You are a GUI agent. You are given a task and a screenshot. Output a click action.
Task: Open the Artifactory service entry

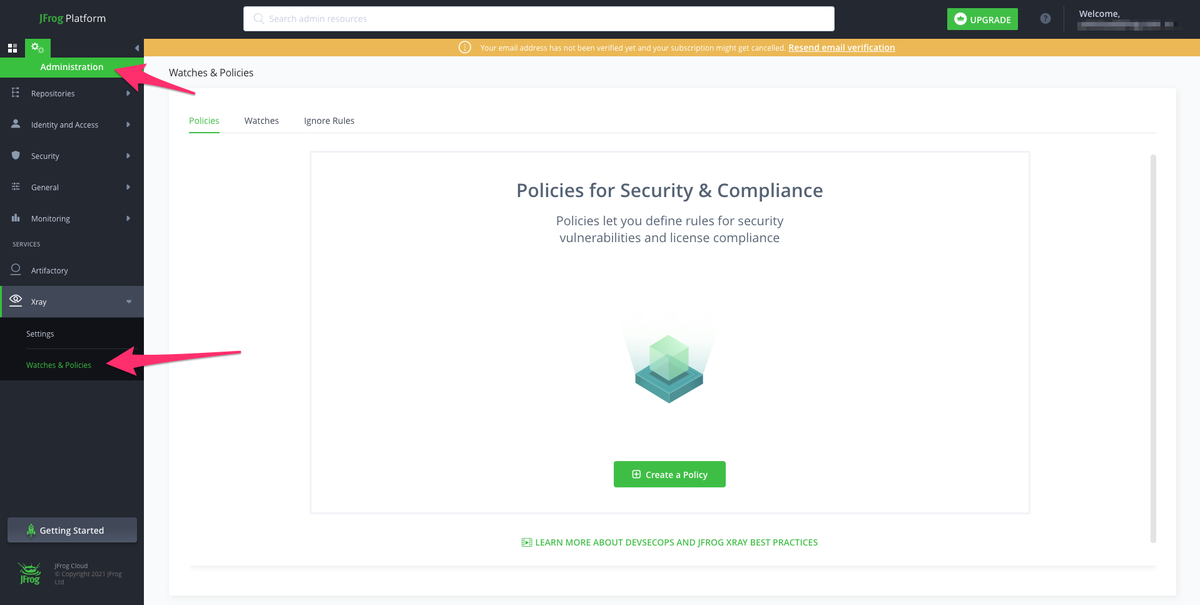tap(72, 270)
